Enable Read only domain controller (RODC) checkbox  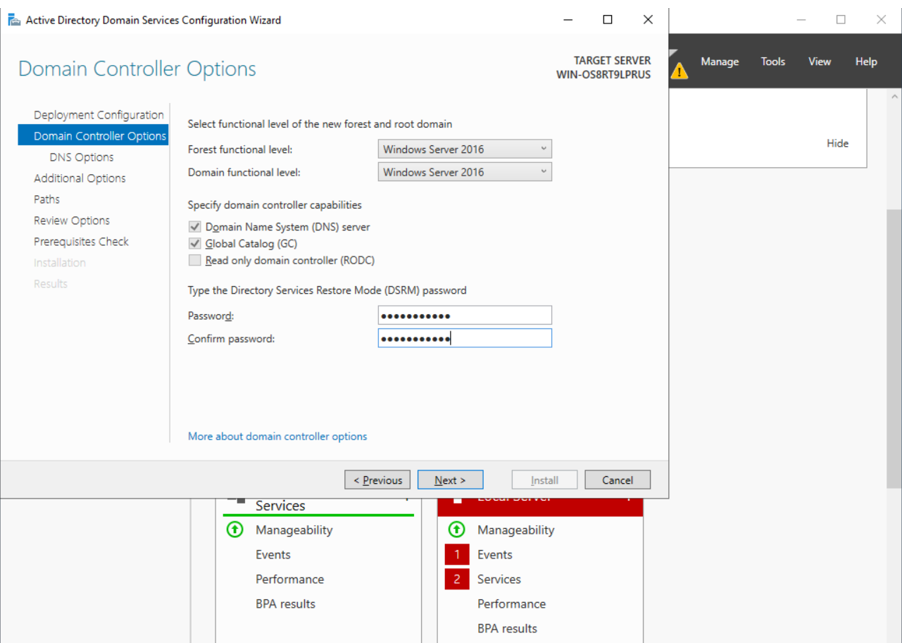click(195, 261)
